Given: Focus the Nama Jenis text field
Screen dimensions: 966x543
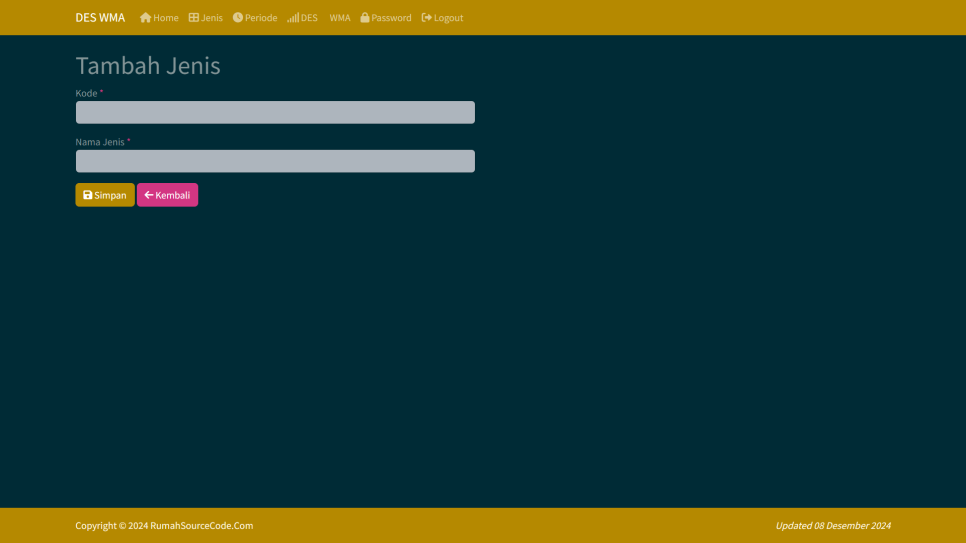Looking at the screenshot, I should (275, 161).
